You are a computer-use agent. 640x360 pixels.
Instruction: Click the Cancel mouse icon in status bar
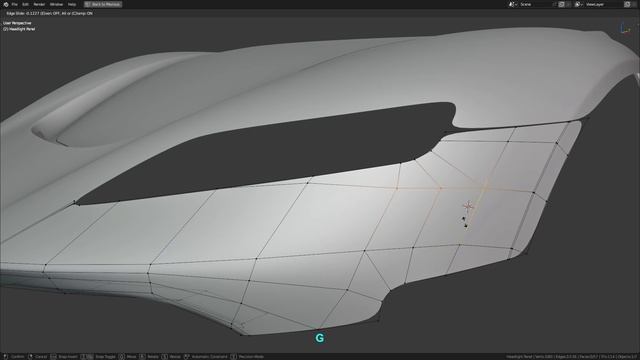(x=30, y=356)
